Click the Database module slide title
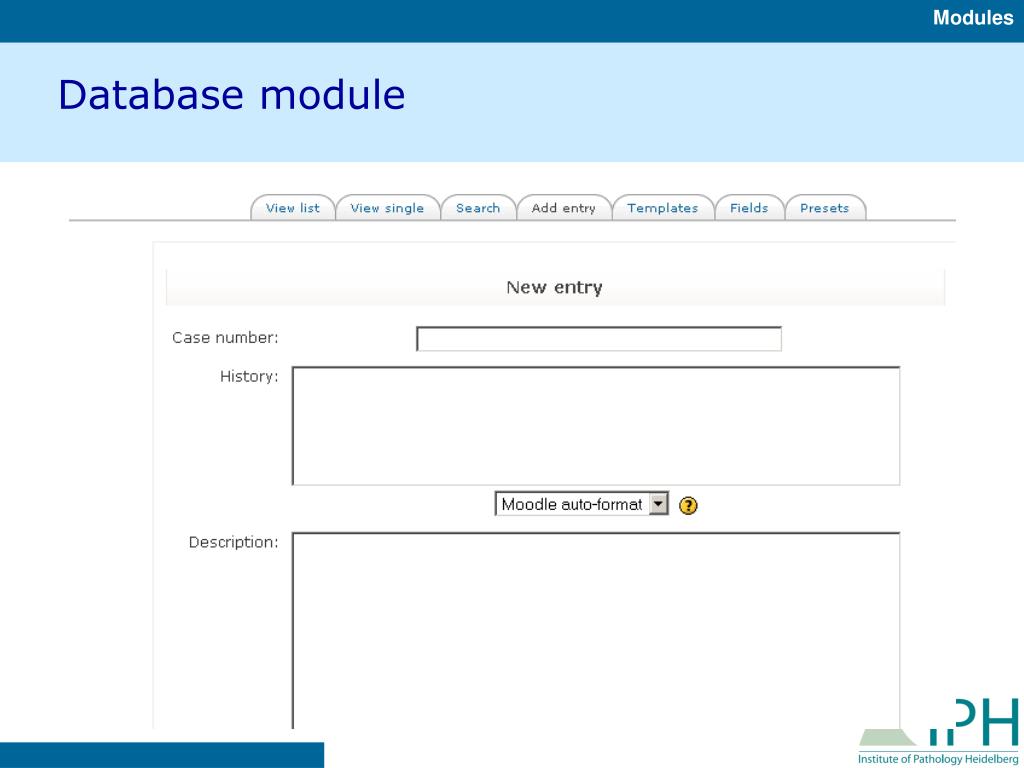 pos(232,95)
